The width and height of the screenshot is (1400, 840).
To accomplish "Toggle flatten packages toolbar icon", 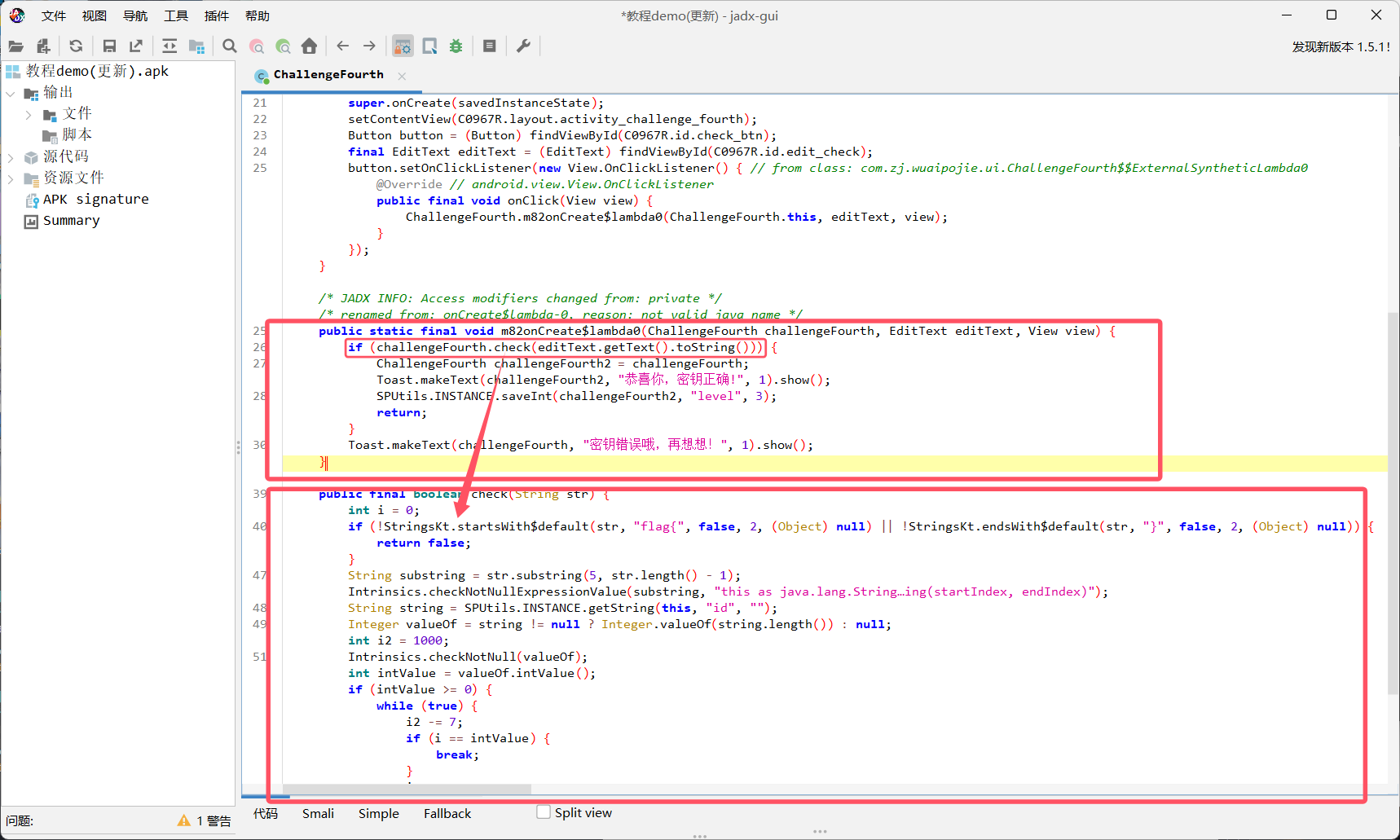I will click(196, 46).
